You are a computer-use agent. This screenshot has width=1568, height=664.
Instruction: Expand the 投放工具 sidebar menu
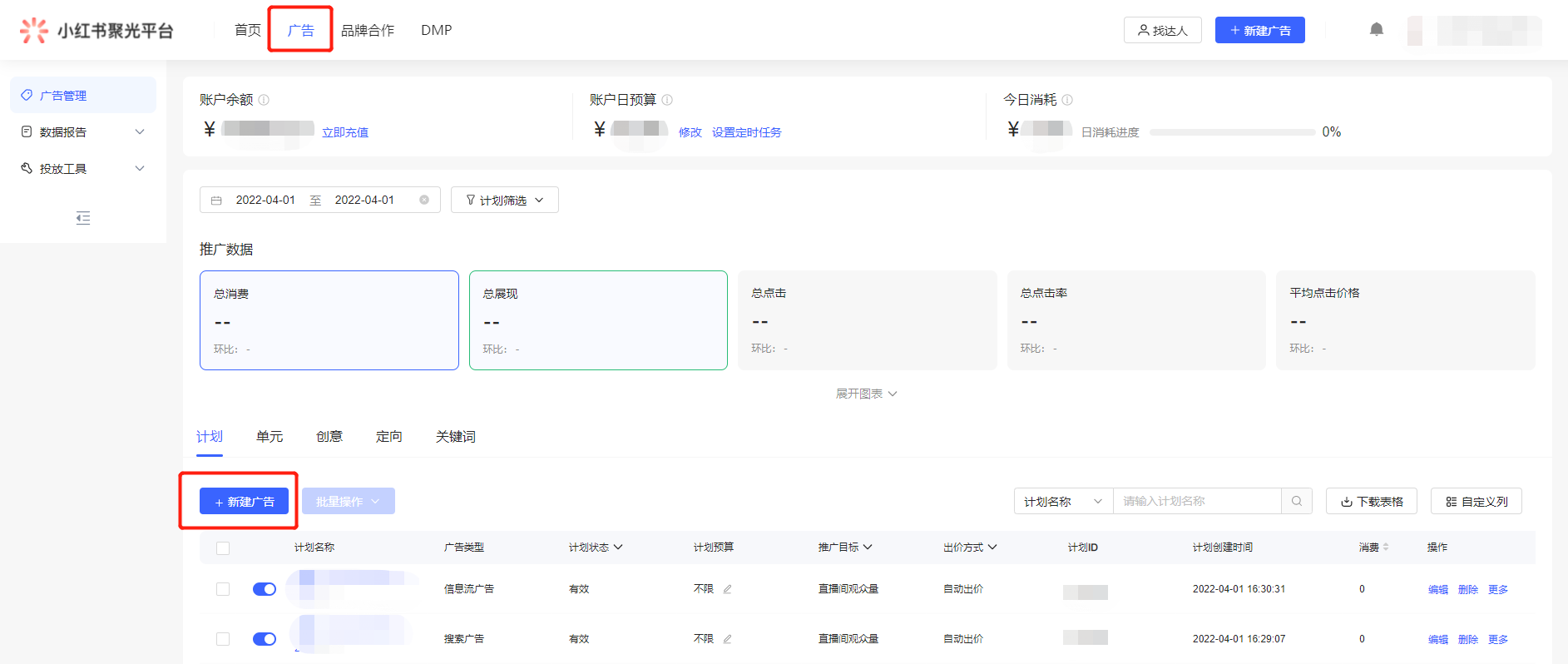point(83,169)
